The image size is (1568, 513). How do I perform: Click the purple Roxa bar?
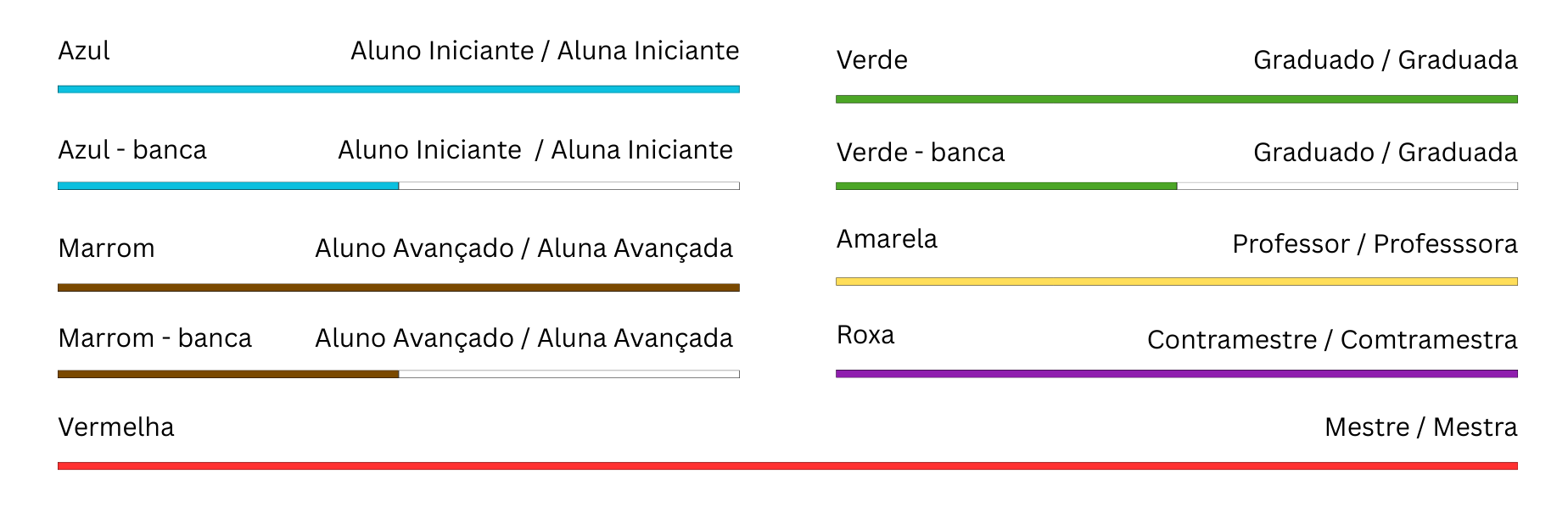point(1176,373)
